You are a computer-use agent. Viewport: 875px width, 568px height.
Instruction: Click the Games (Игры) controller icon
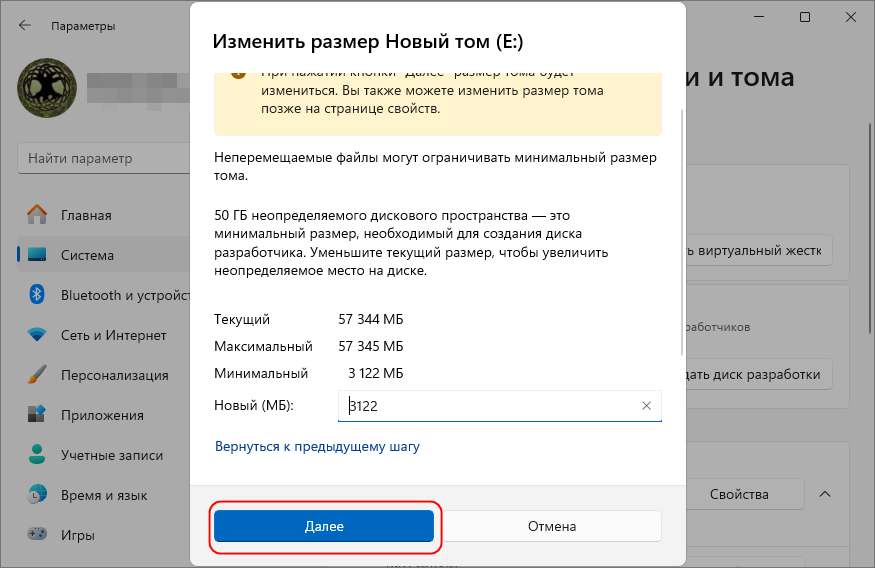[37, 535]
